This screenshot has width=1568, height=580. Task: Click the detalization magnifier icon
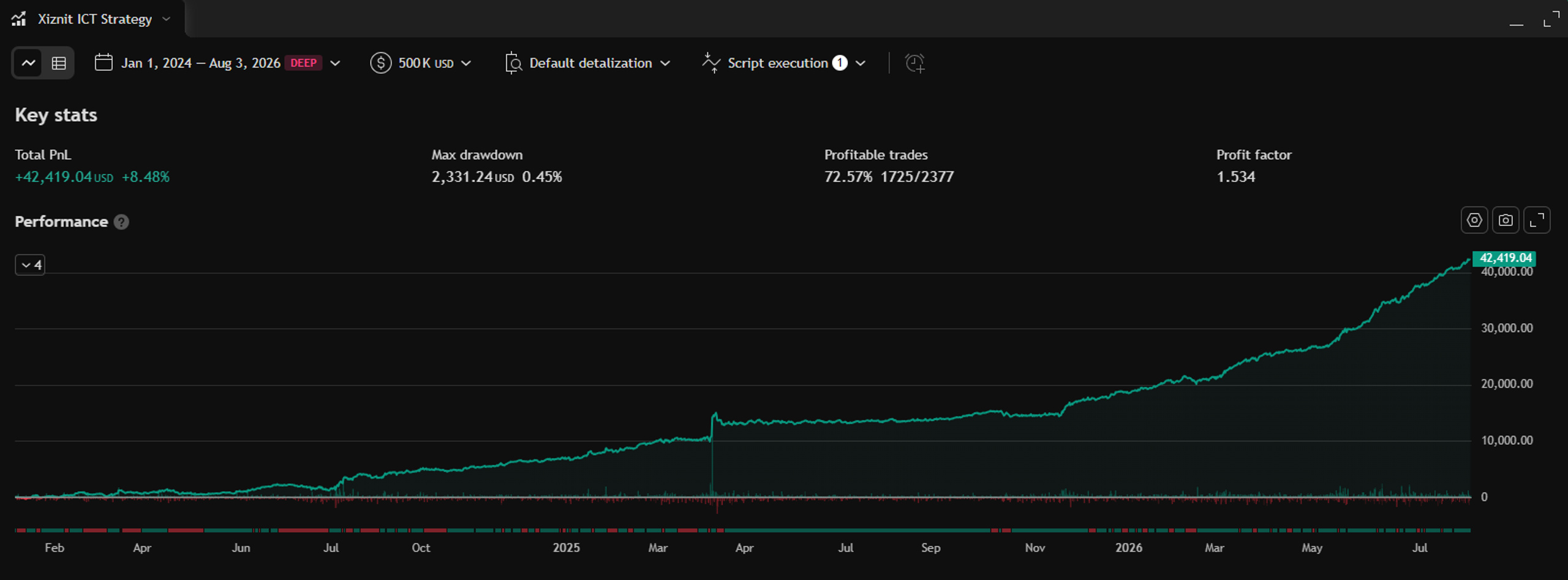click(x=513, y=63)
